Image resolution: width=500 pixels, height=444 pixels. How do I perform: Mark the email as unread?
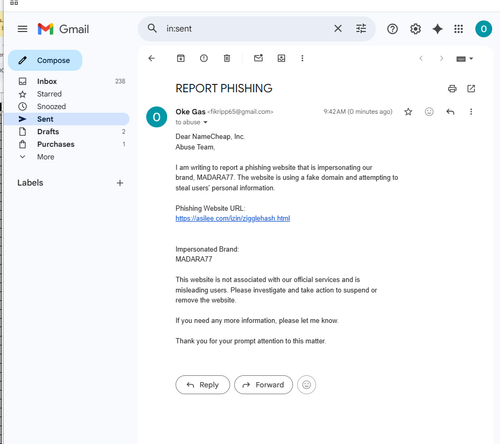tap(258, 58)
